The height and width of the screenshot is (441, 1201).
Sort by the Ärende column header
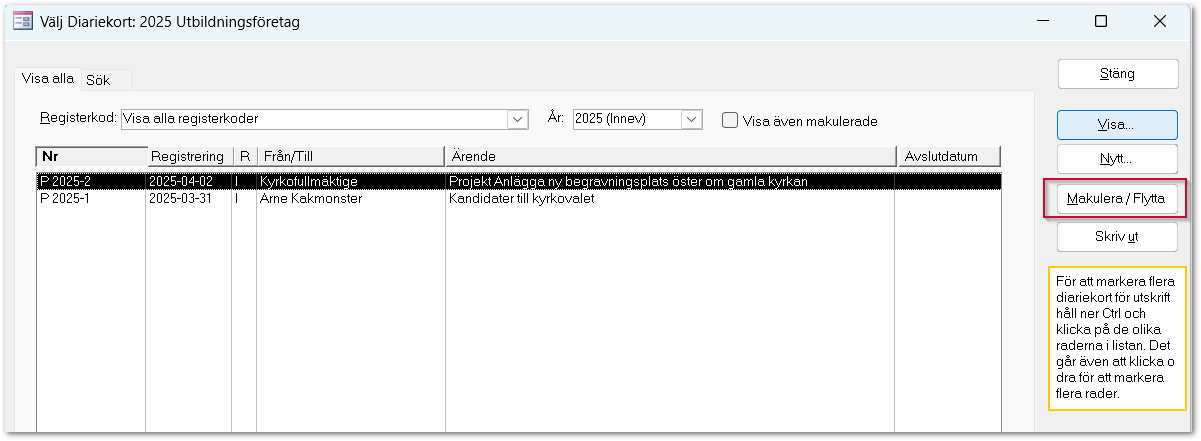pos(670,157)
